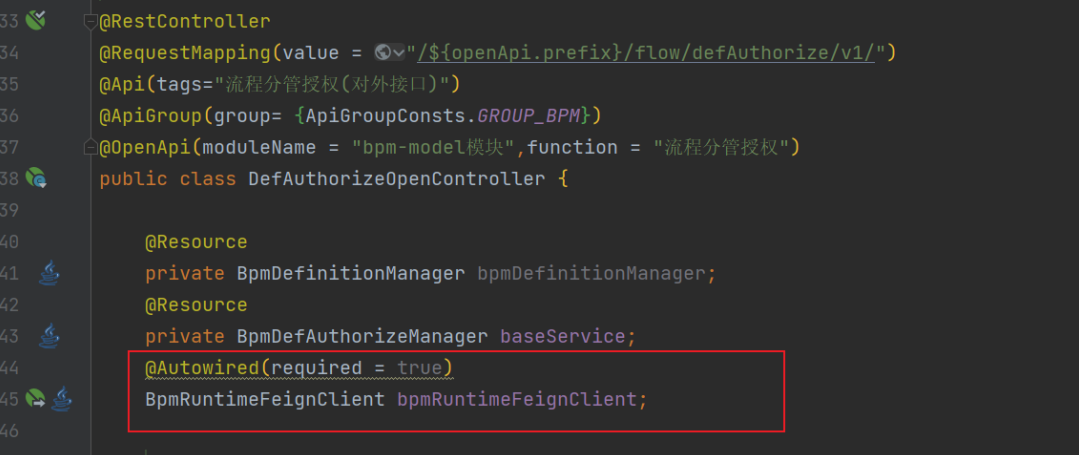Image resolution: width=1079 pixels, height=455 pixels.
Task: Click the gutter icon on the class declaration line
Action: pos(36,179)
